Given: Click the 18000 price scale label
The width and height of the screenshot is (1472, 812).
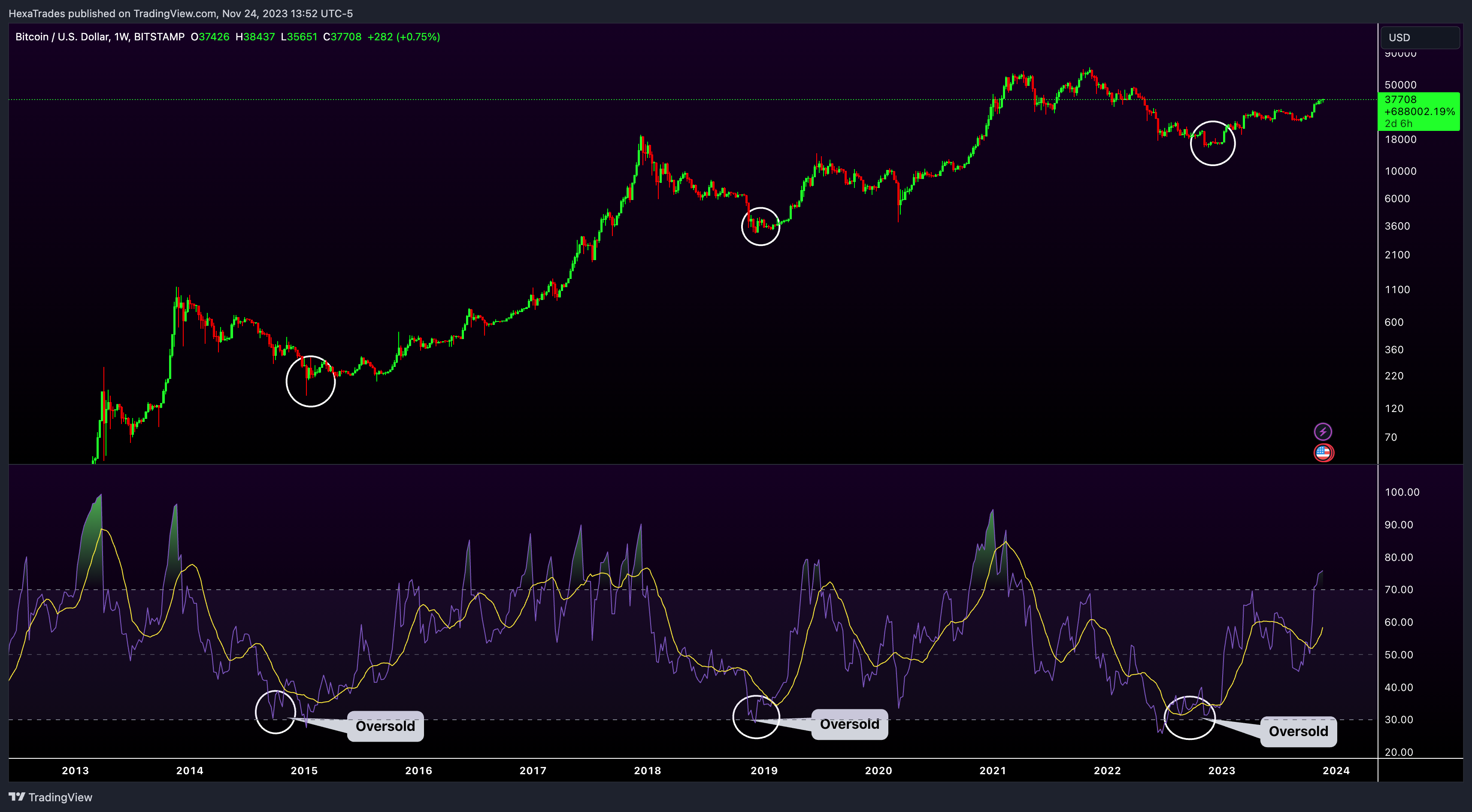Looking at the screenshot, I should [x=1401, y=139].
